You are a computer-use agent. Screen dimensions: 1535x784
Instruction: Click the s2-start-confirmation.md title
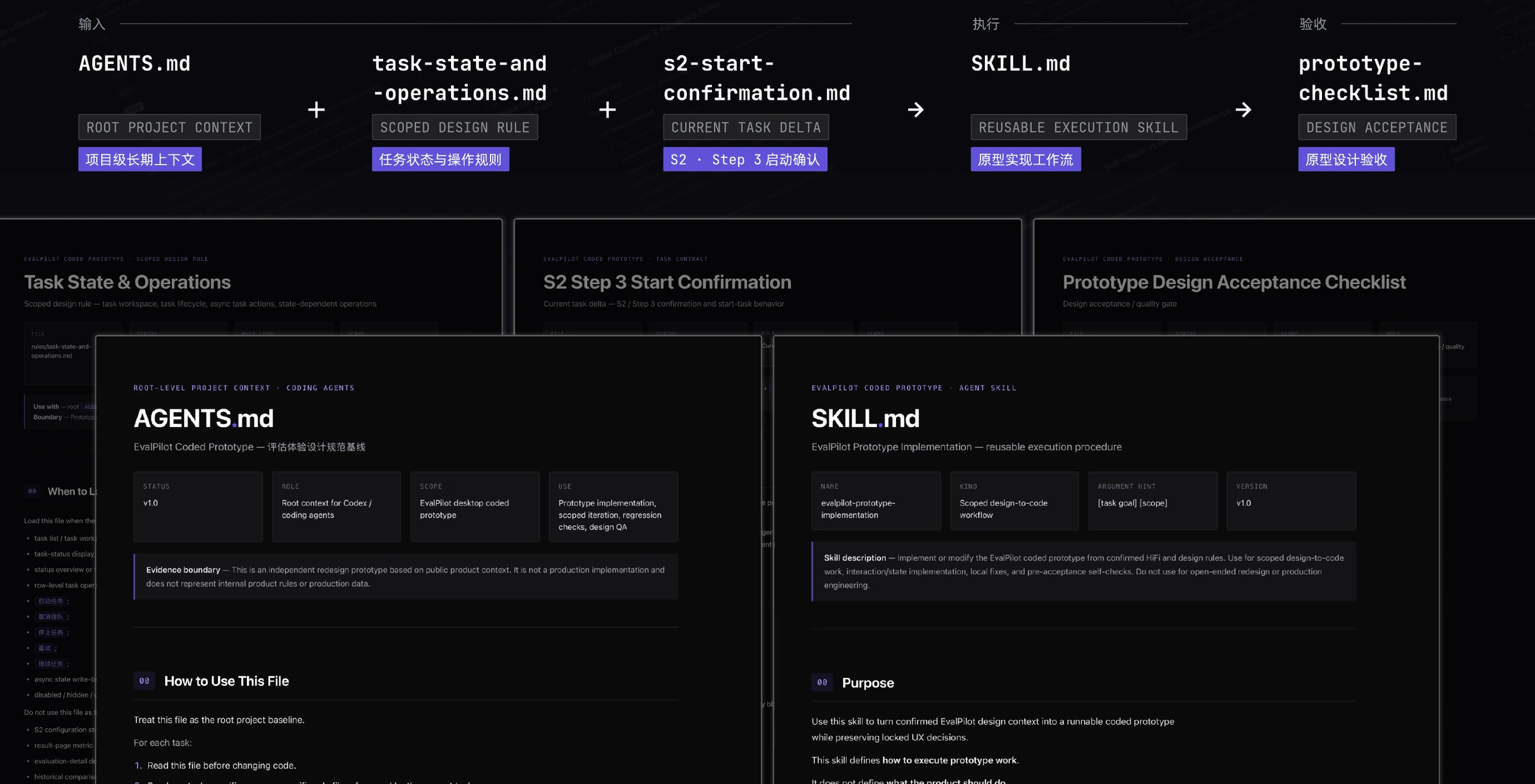tap(757, 78)
